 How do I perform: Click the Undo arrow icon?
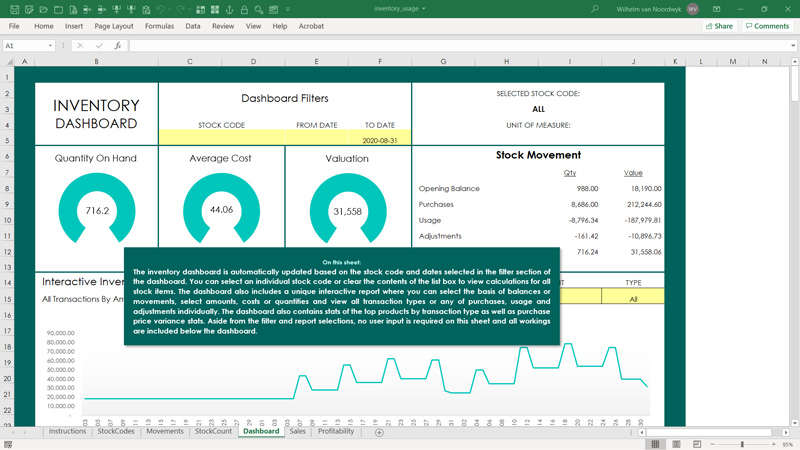(x=161, y=9)
